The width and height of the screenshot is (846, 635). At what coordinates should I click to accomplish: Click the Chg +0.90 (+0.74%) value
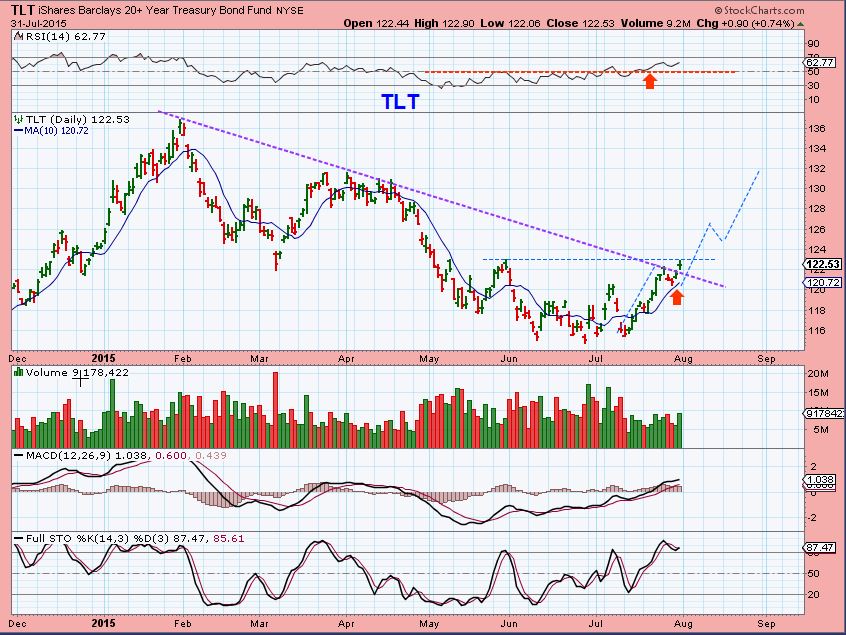[x=745, y=23]
